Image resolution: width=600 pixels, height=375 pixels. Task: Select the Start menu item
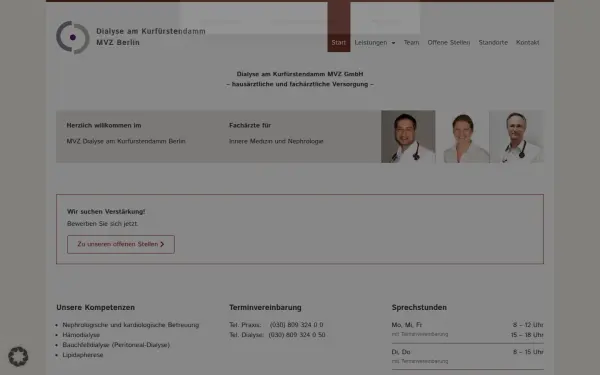pyautogui.click(x=339, y=42)
